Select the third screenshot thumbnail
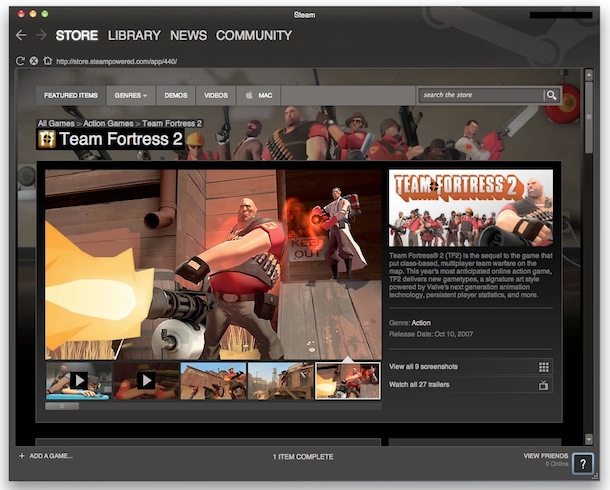This screenshot has height=490, width=610. click(x=213, y=381)
